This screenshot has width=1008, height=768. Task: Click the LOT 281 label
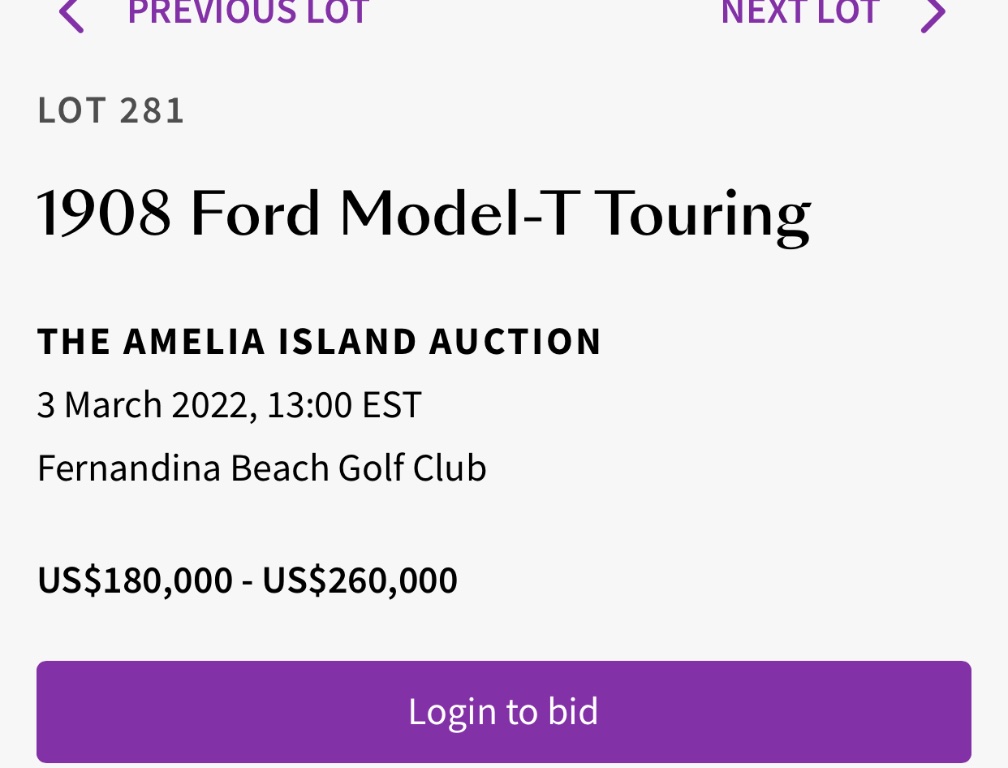(111, 111)
